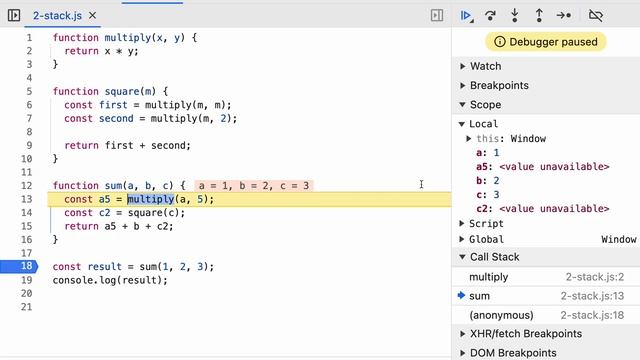Toggle breakpoint on line number 13

tap(27, 199)
